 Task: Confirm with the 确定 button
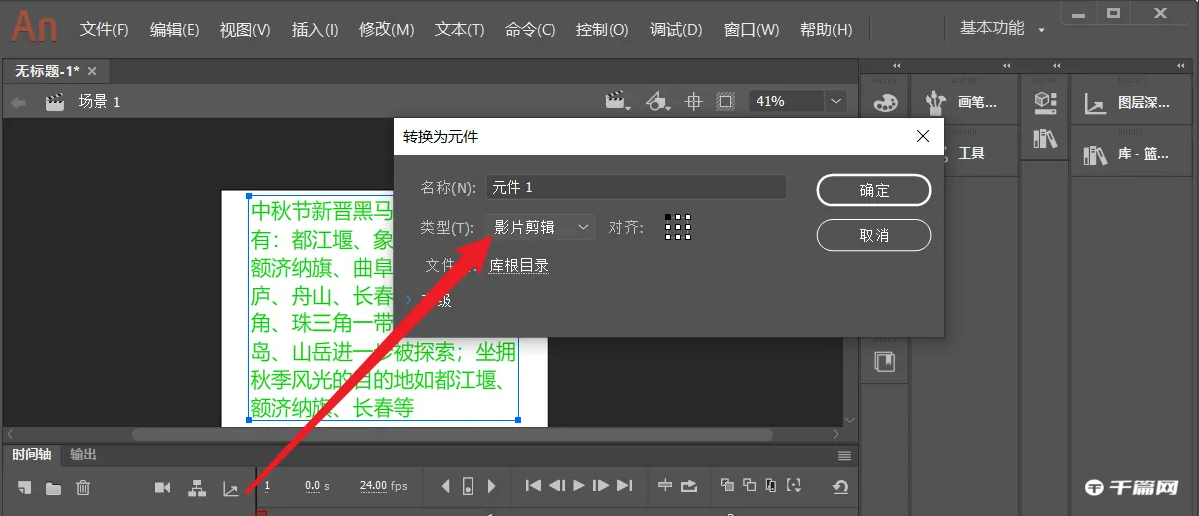[x=874, y=190]
